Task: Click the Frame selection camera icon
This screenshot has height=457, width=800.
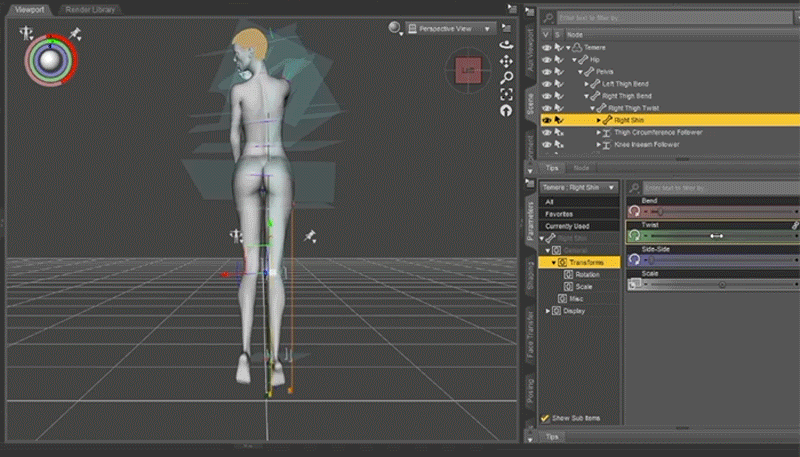Action: (x=506, y=94)
